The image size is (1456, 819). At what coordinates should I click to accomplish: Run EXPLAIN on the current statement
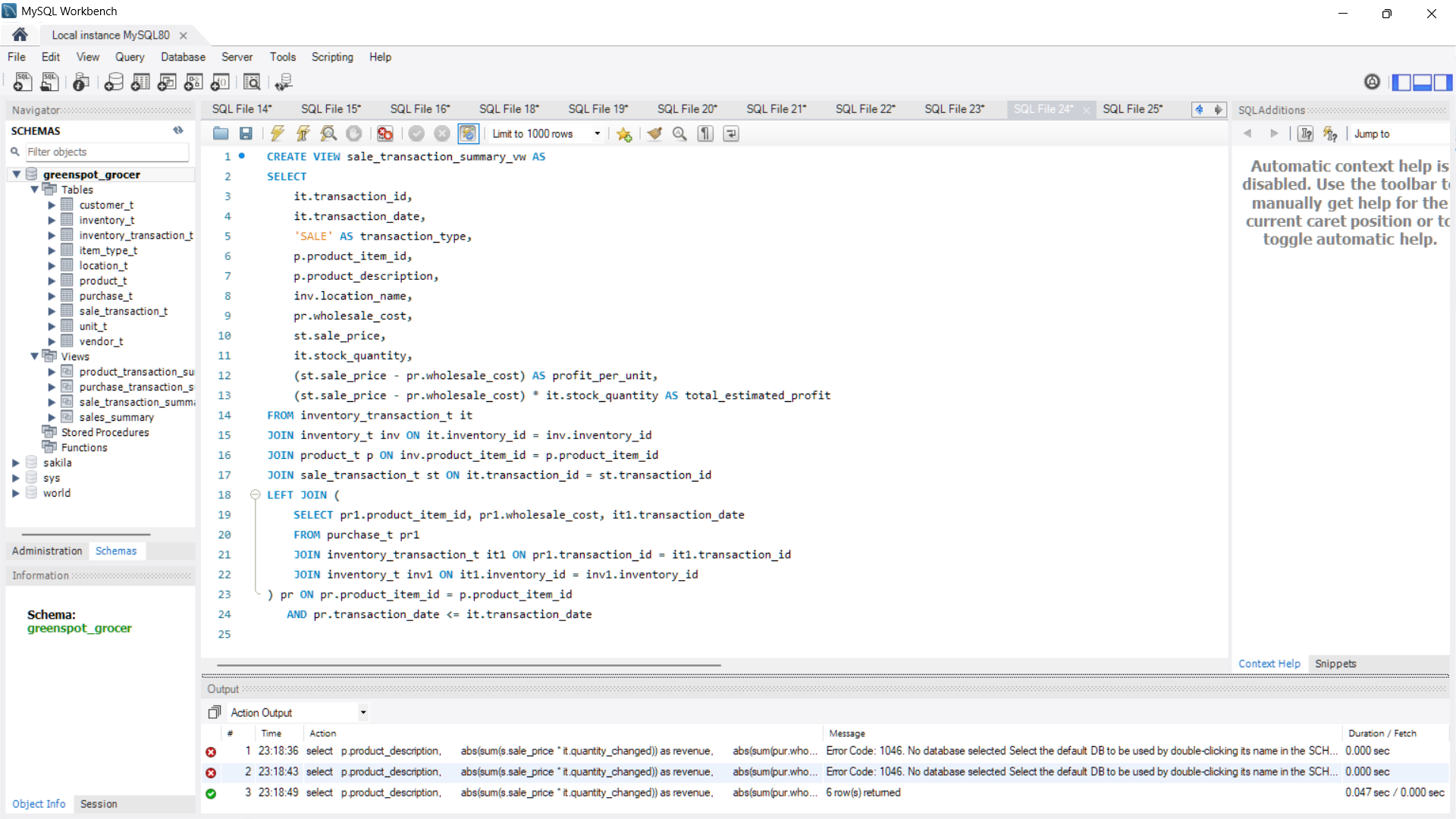pyautogui.click(x=328, y=133)
